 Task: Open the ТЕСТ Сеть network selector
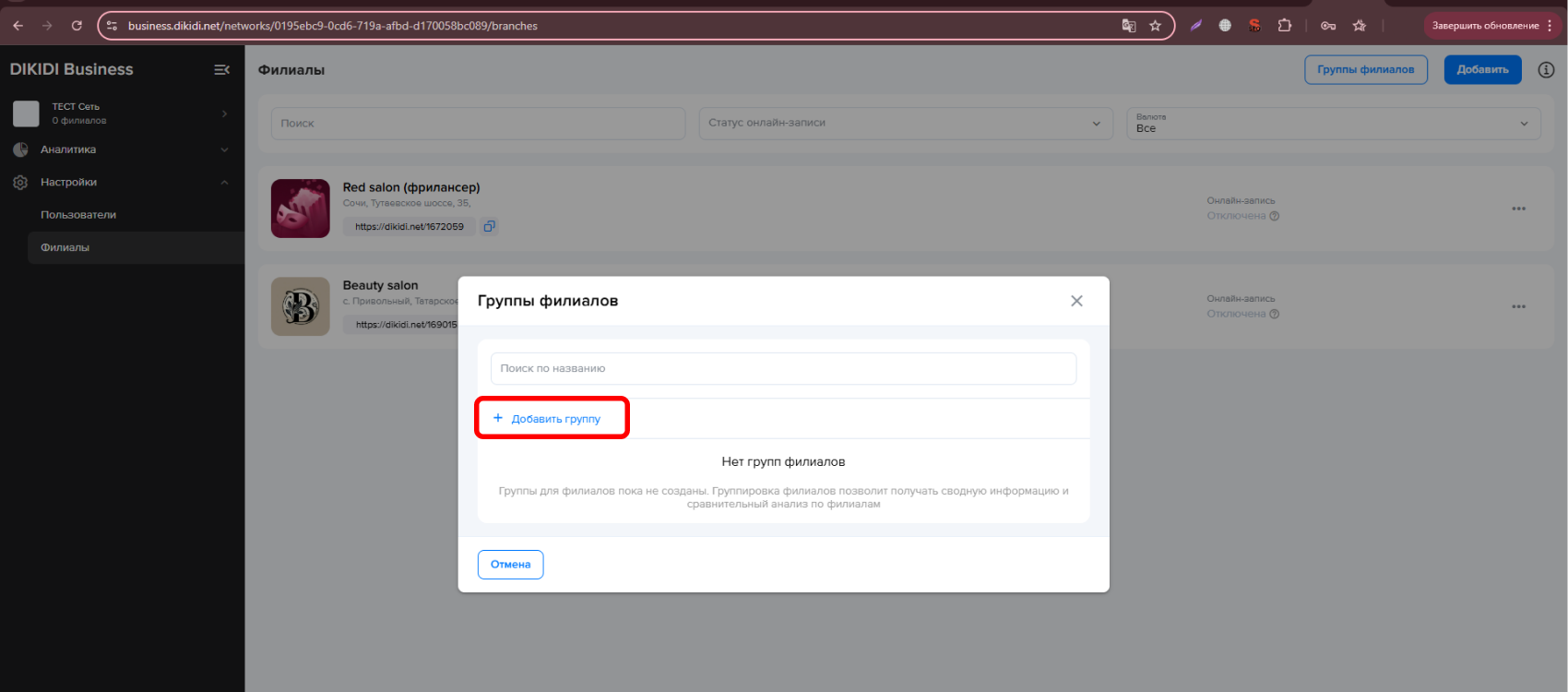[120, 113]
